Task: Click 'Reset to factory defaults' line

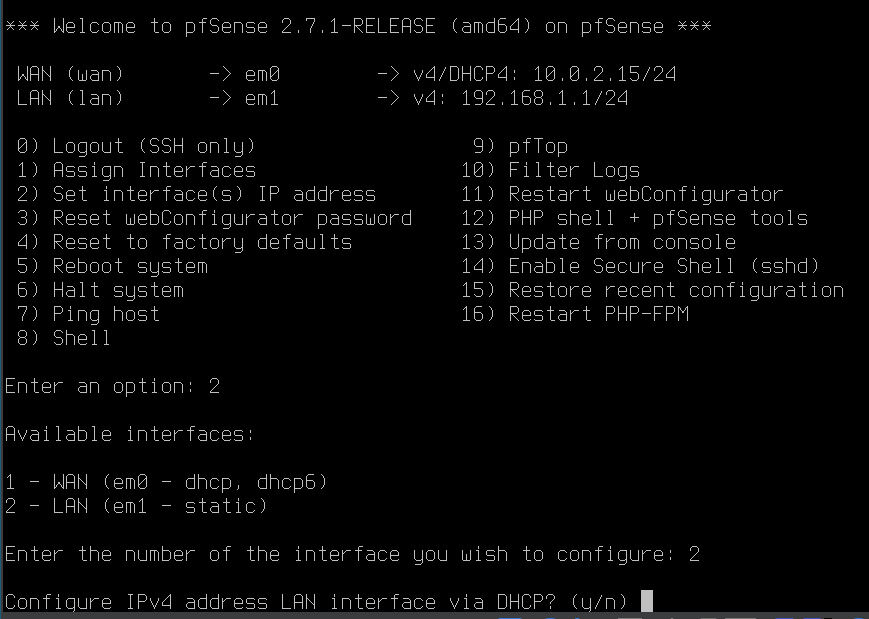Action: pyautogui.click(x=201, y=242)
